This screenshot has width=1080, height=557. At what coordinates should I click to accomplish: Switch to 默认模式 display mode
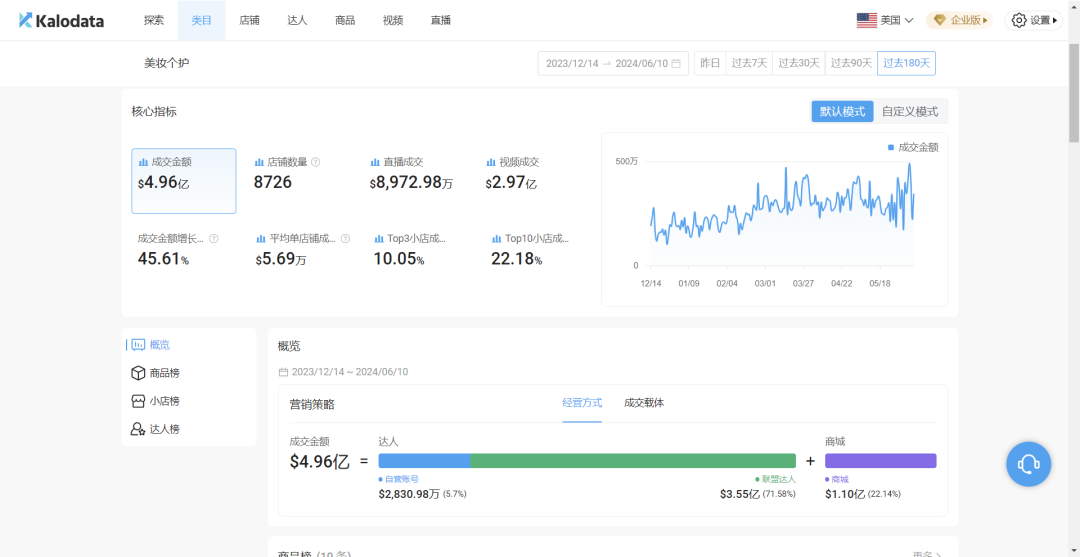point(842,112)
